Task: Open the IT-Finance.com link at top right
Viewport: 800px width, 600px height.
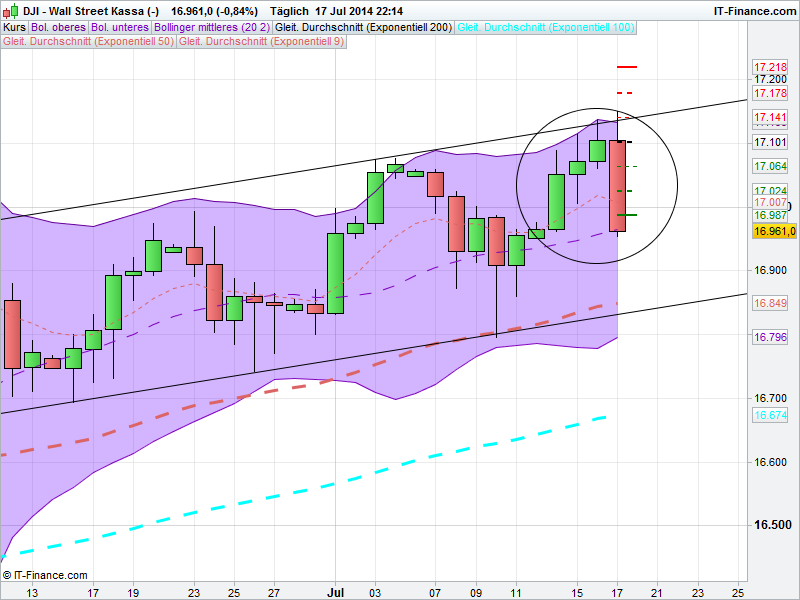Action: click(753, 10)
